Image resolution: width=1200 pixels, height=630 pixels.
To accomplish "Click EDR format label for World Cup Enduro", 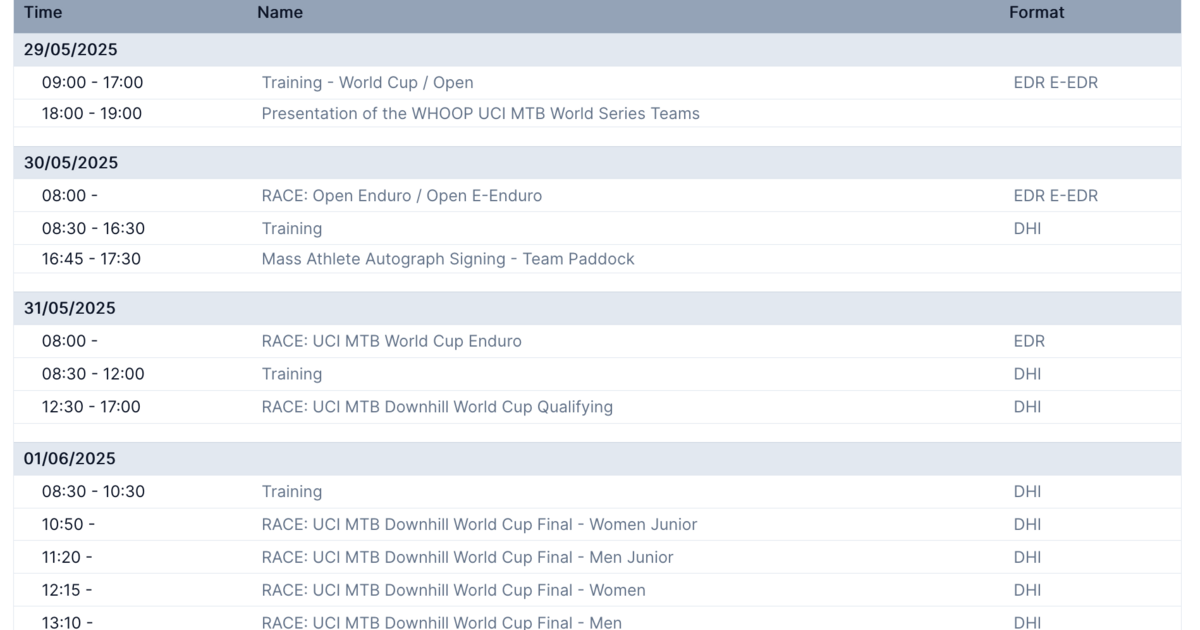I will click(1029, 341).
